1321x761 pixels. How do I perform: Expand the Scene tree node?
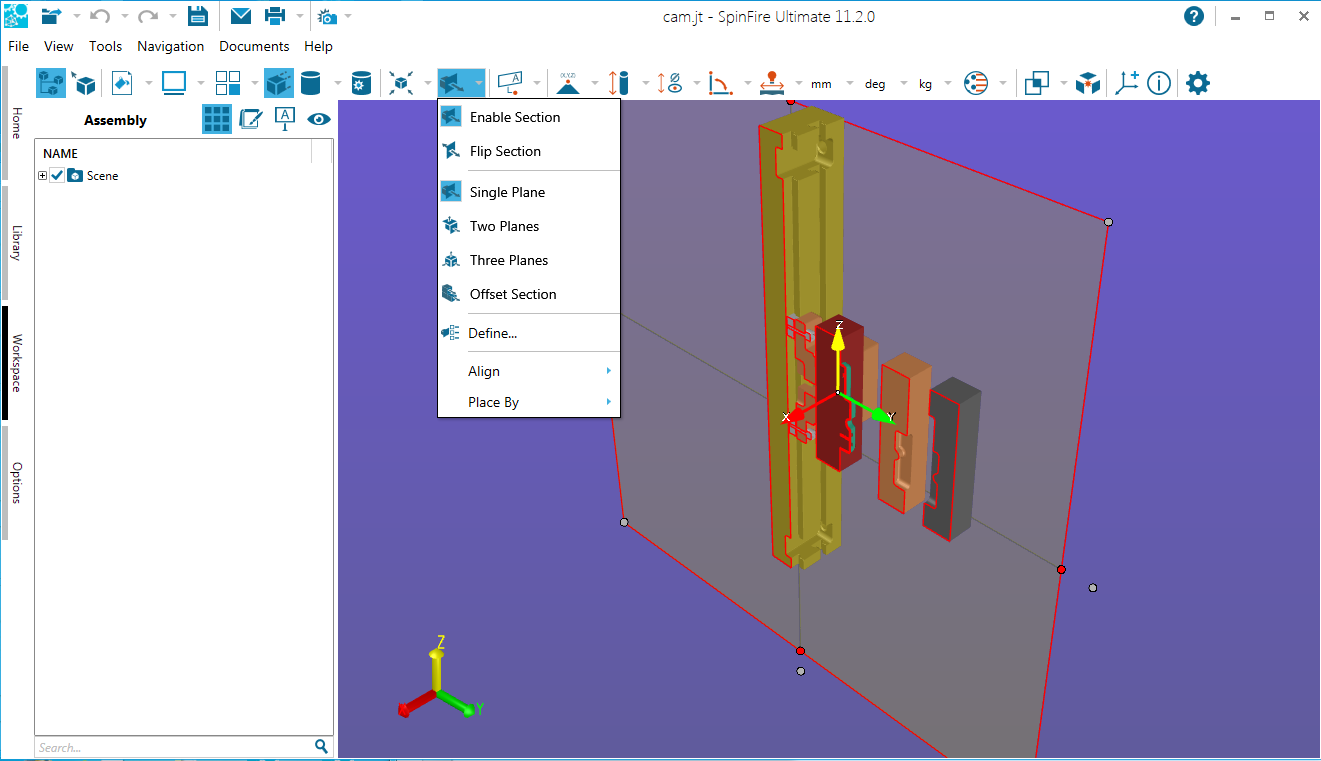pyautogui.click(x=42, y=176)
